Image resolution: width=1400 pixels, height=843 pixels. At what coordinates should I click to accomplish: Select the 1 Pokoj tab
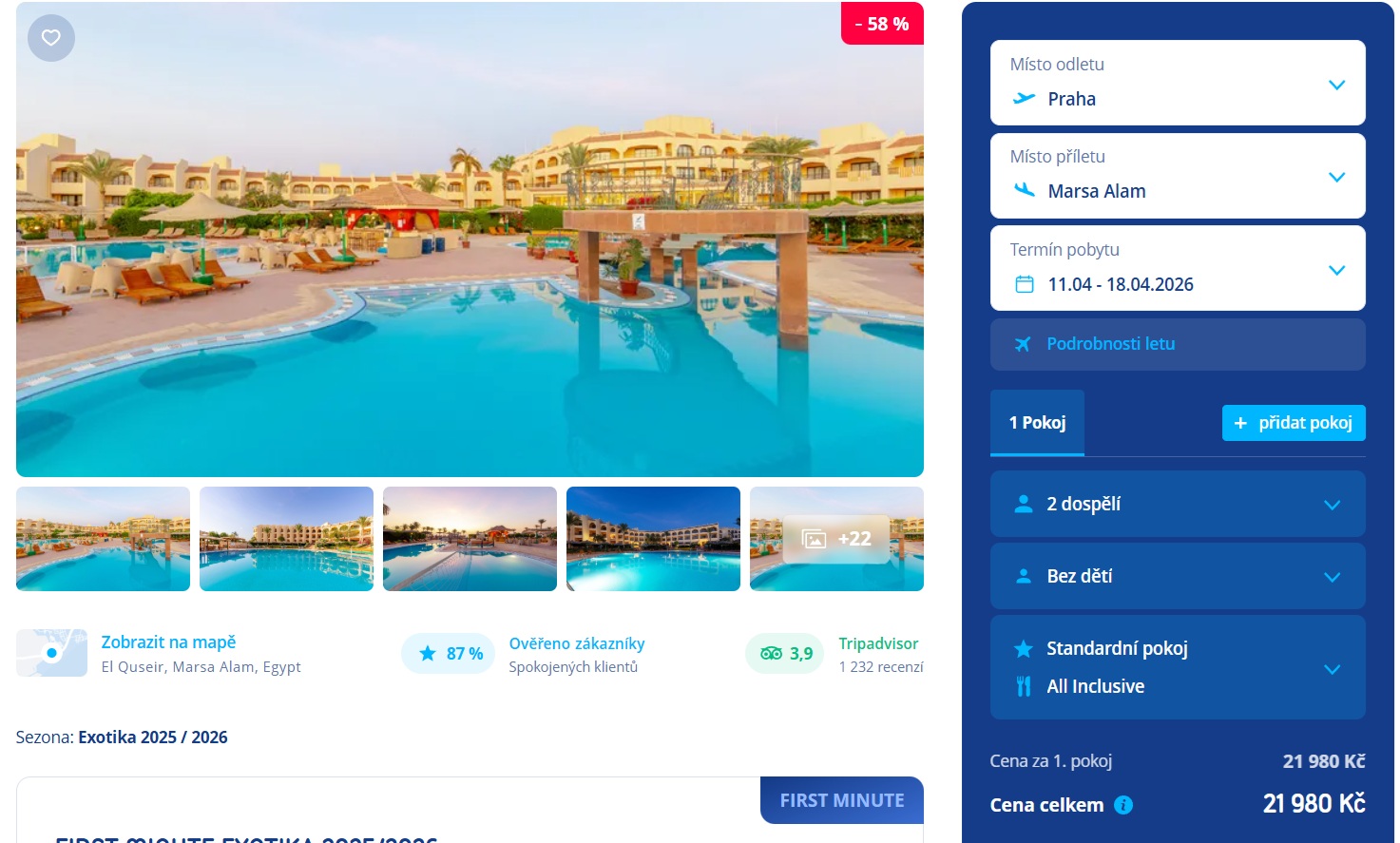[x=1037, y=423]
